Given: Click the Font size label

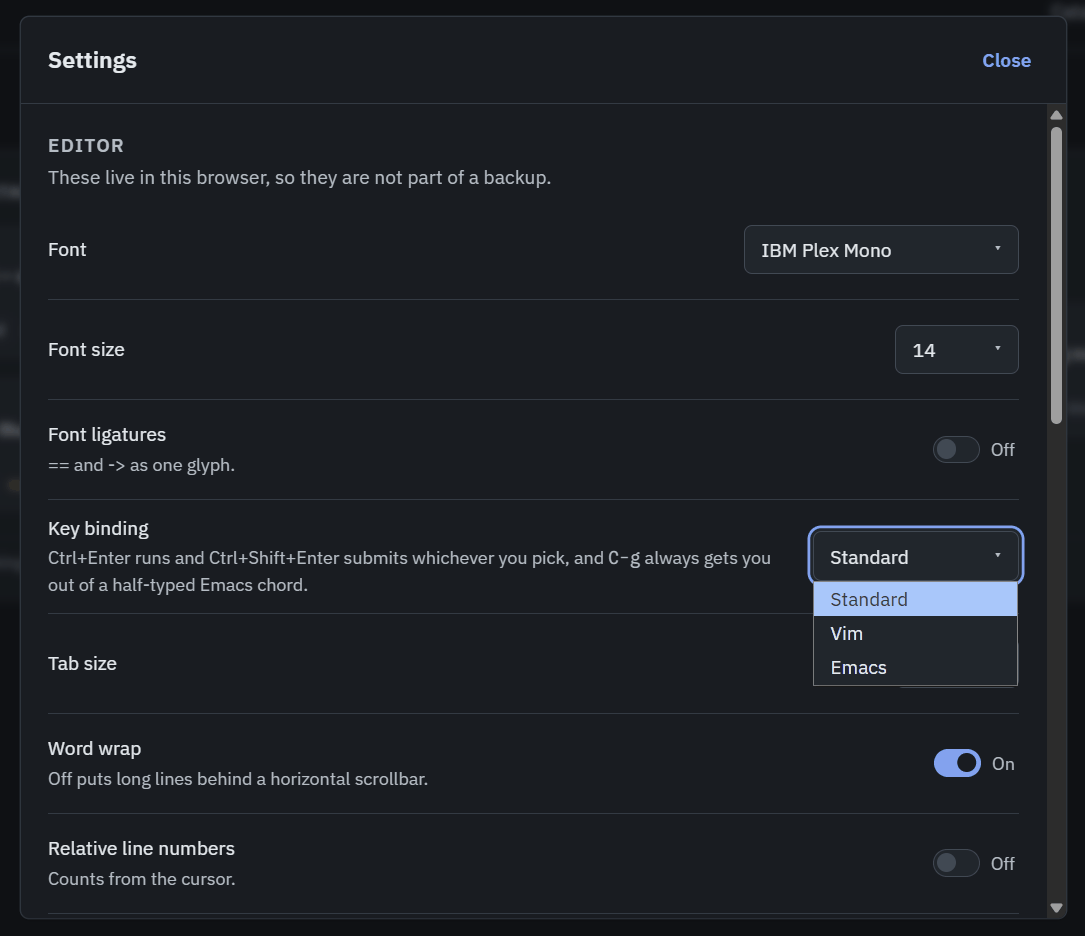Looking at the screenshot, I should pyautogui.click(x=86, y=349).
